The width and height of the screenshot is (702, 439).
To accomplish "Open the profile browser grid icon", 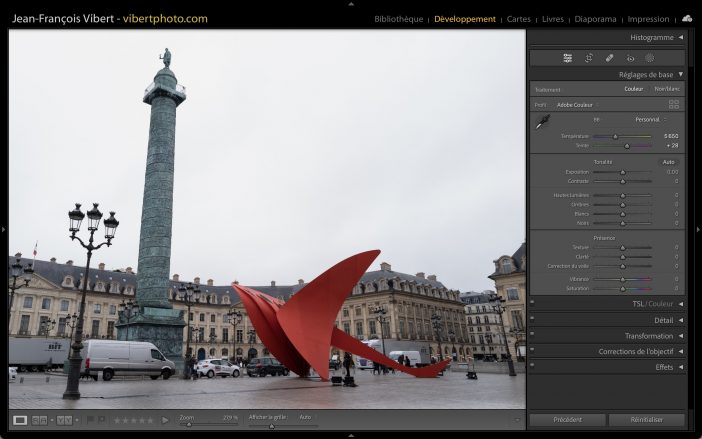I will [674, 104].
